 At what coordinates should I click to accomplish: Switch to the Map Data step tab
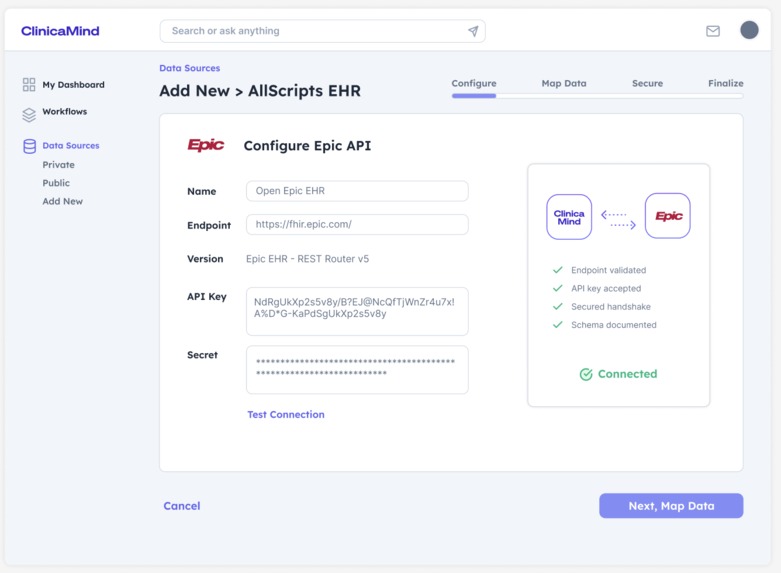click(564, 83)
